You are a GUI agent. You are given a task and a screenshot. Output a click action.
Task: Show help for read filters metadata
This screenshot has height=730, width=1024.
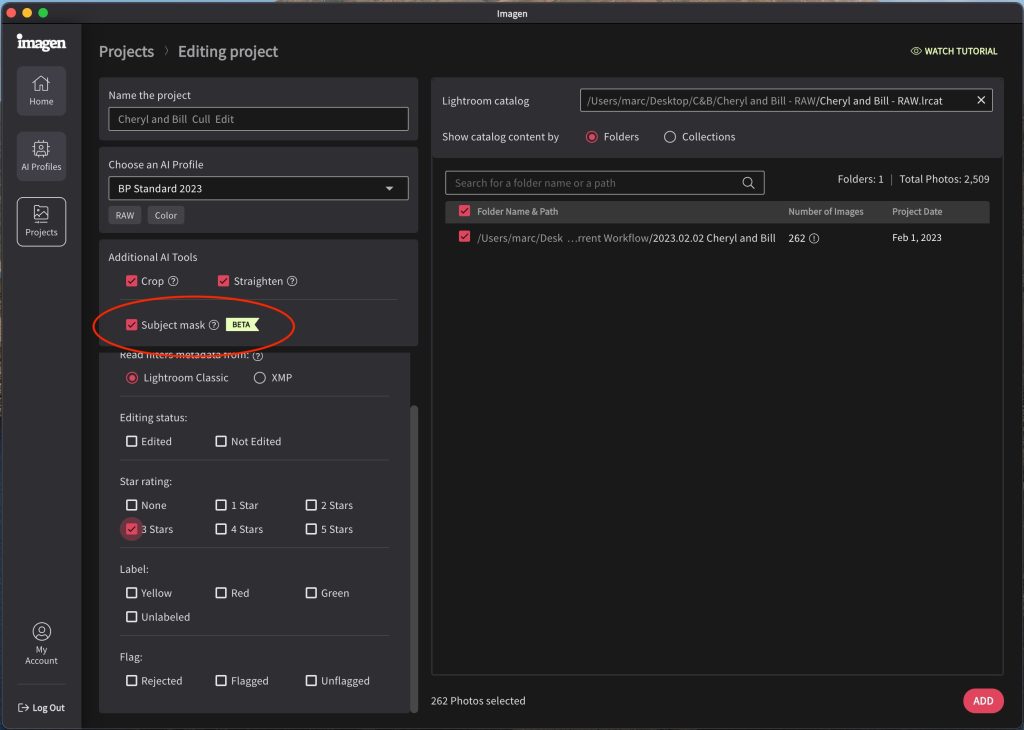click(258, 356)
